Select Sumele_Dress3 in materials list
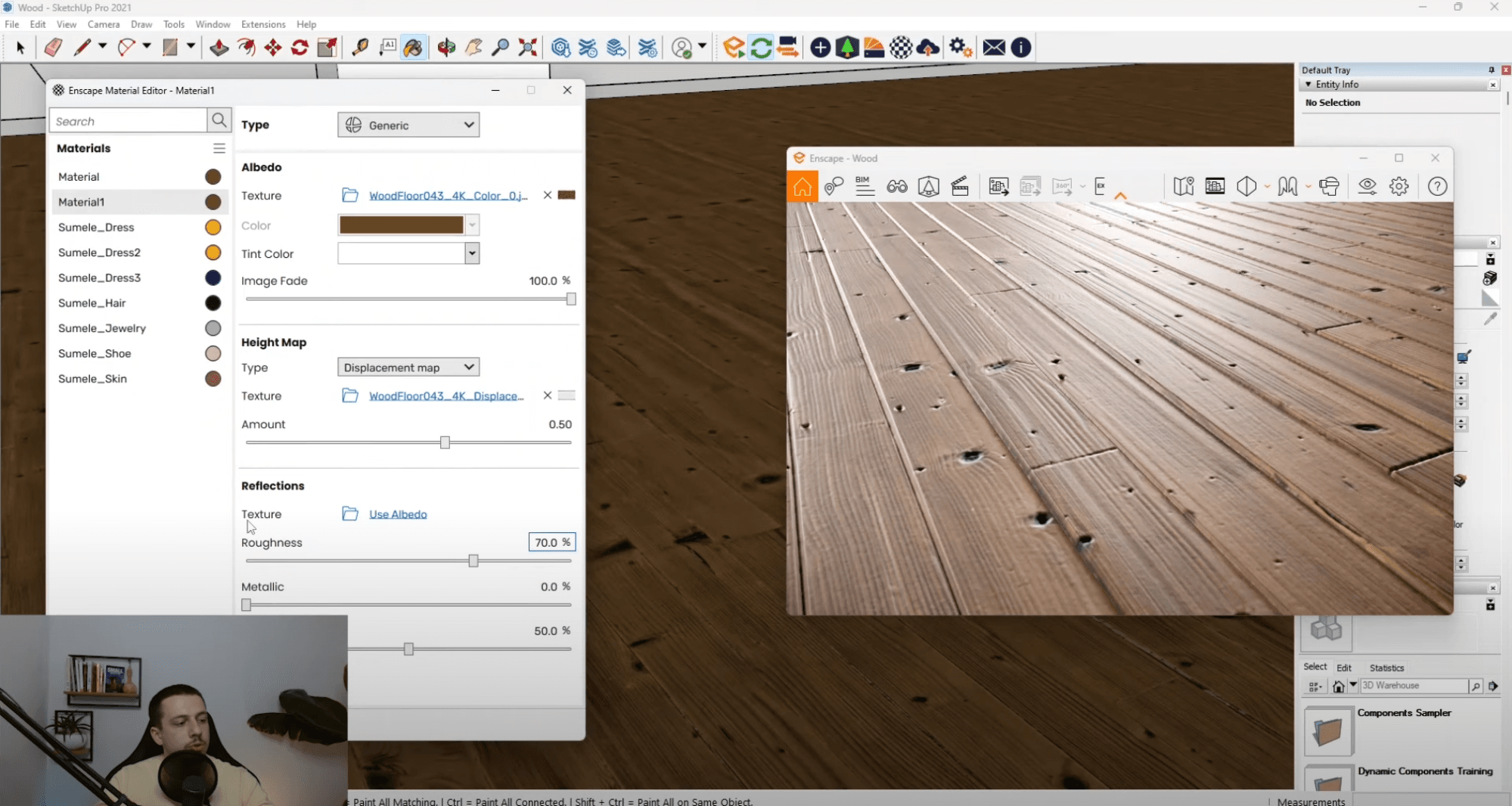1512x806 pixels. (x=139, y=277)
